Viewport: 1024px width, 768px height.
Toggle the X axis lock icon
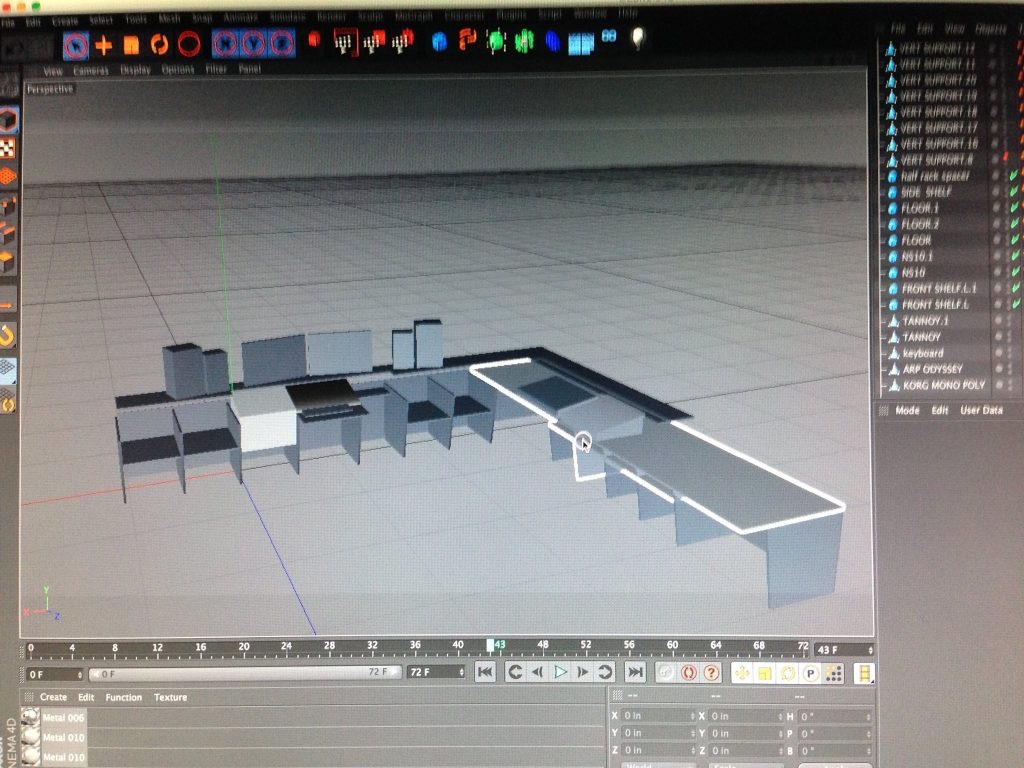225,44
